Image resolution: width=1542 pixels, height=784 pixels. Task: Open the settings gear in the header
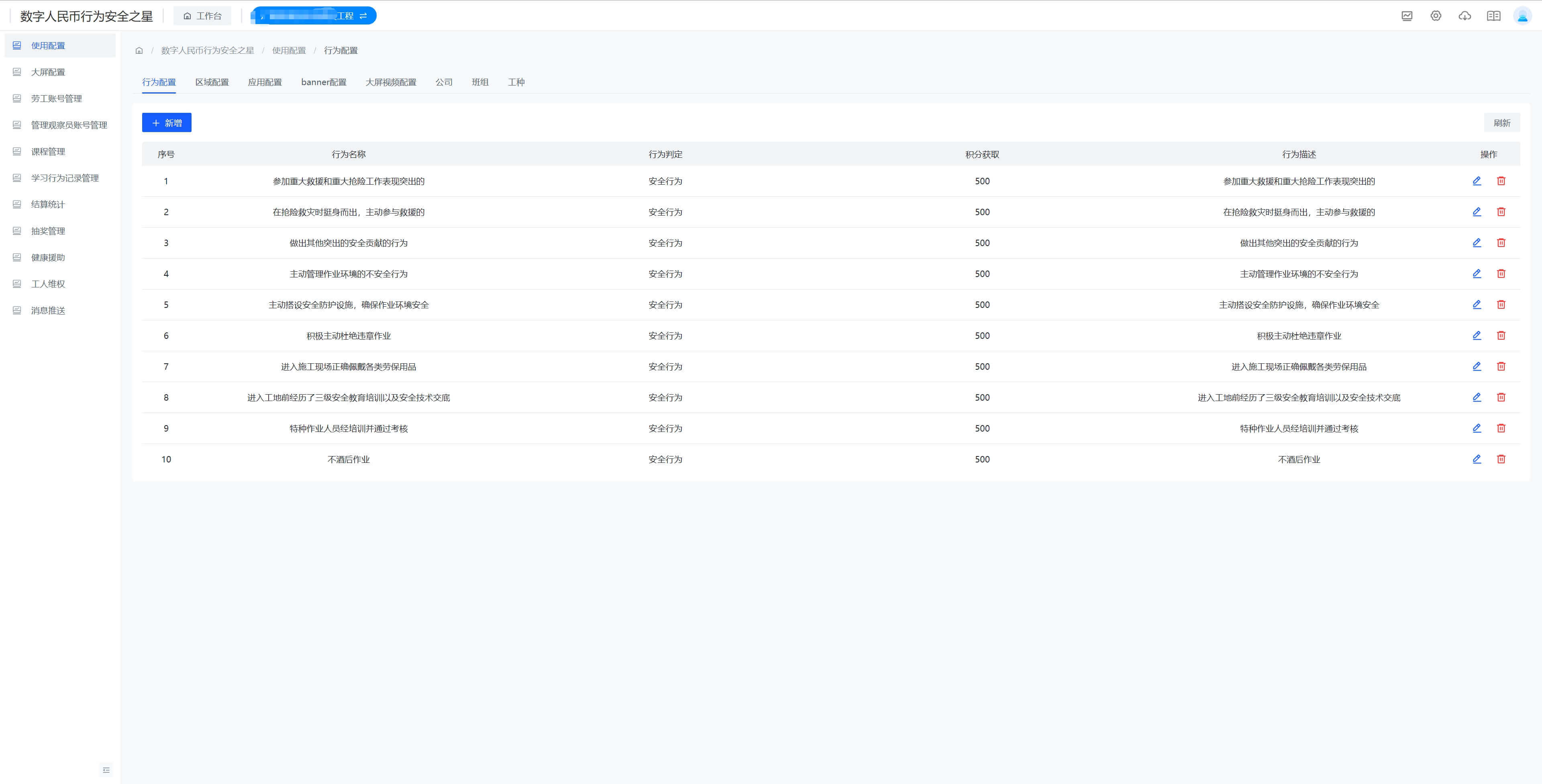(1436, 16)
